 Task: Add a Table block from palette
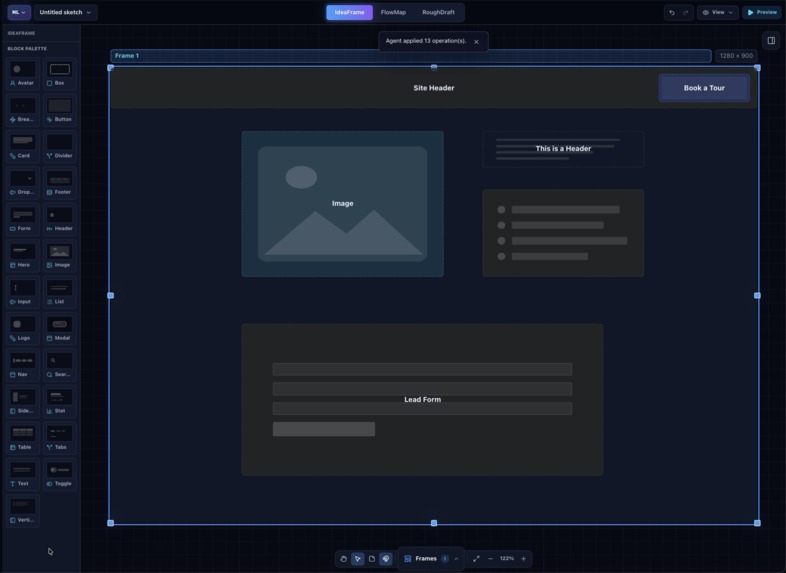[23, 438]
